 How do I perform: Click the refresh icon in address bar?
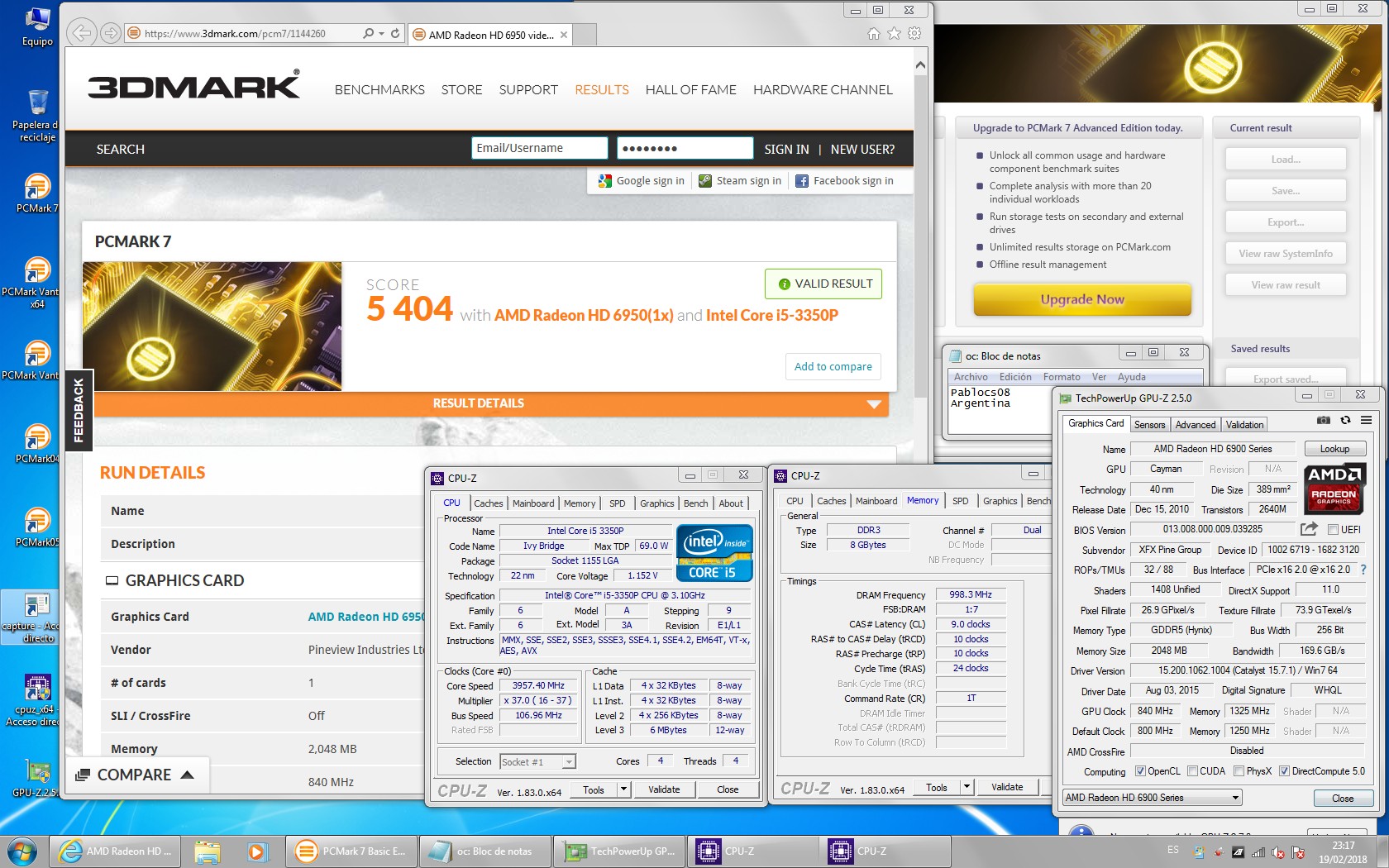point(395,34)
